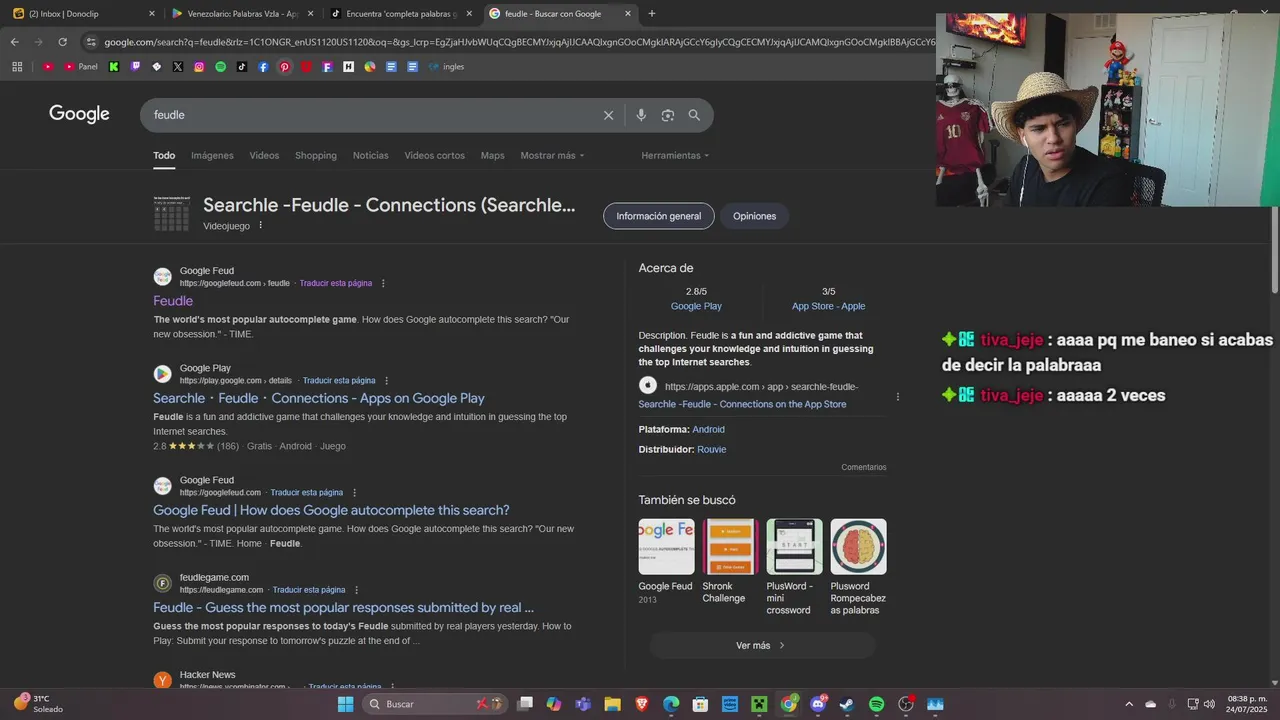Switch to the Videos search tab
1280x720 pixels.
264,156
